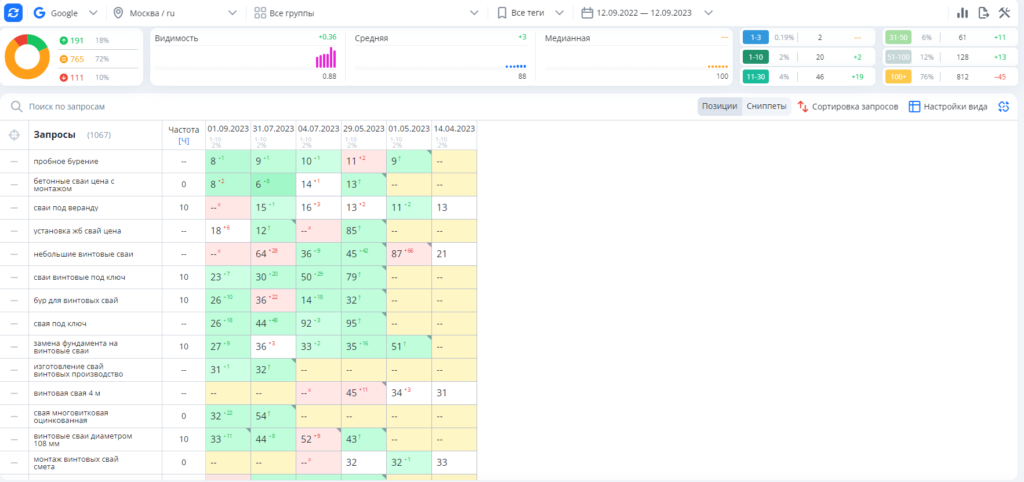Image resolution: width=1024 pixels, height=482 pixels.
Task: Click the Медианная metric value 100
Action: tap(722, 76)
